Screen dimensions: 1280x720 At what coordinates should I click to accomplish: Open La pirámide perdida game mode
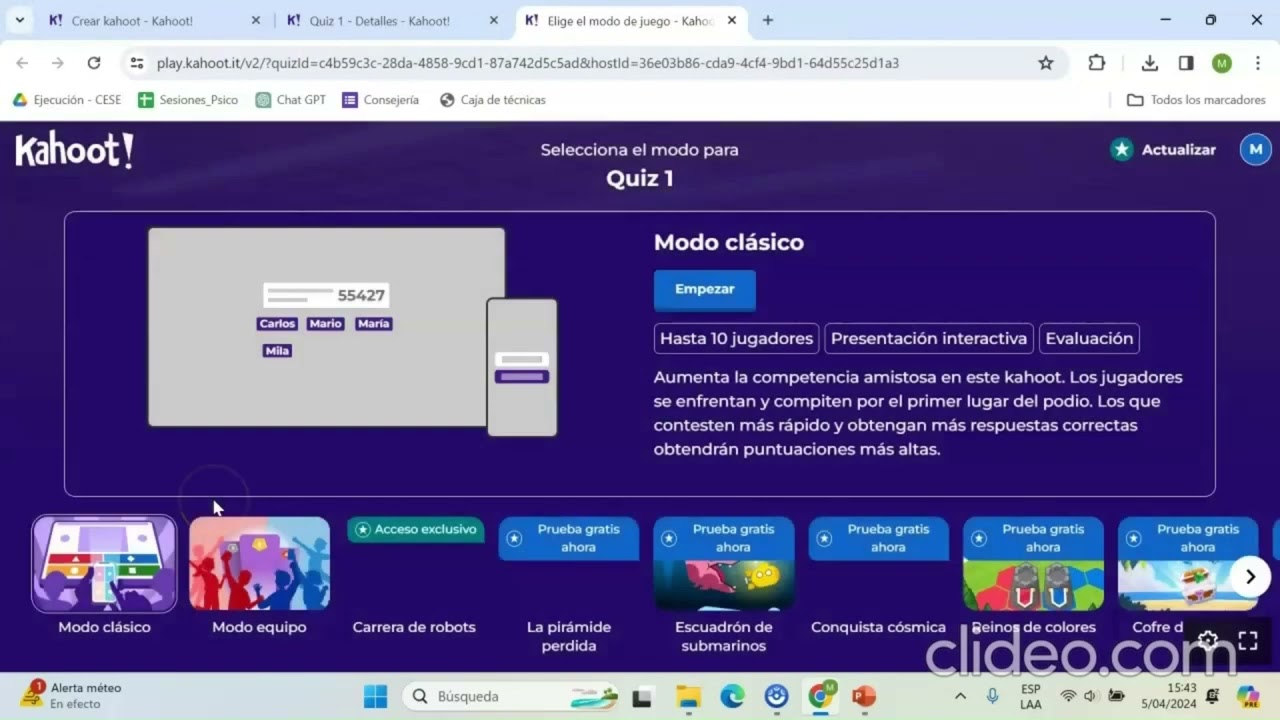pyautogui.click(x=568, y=636)
